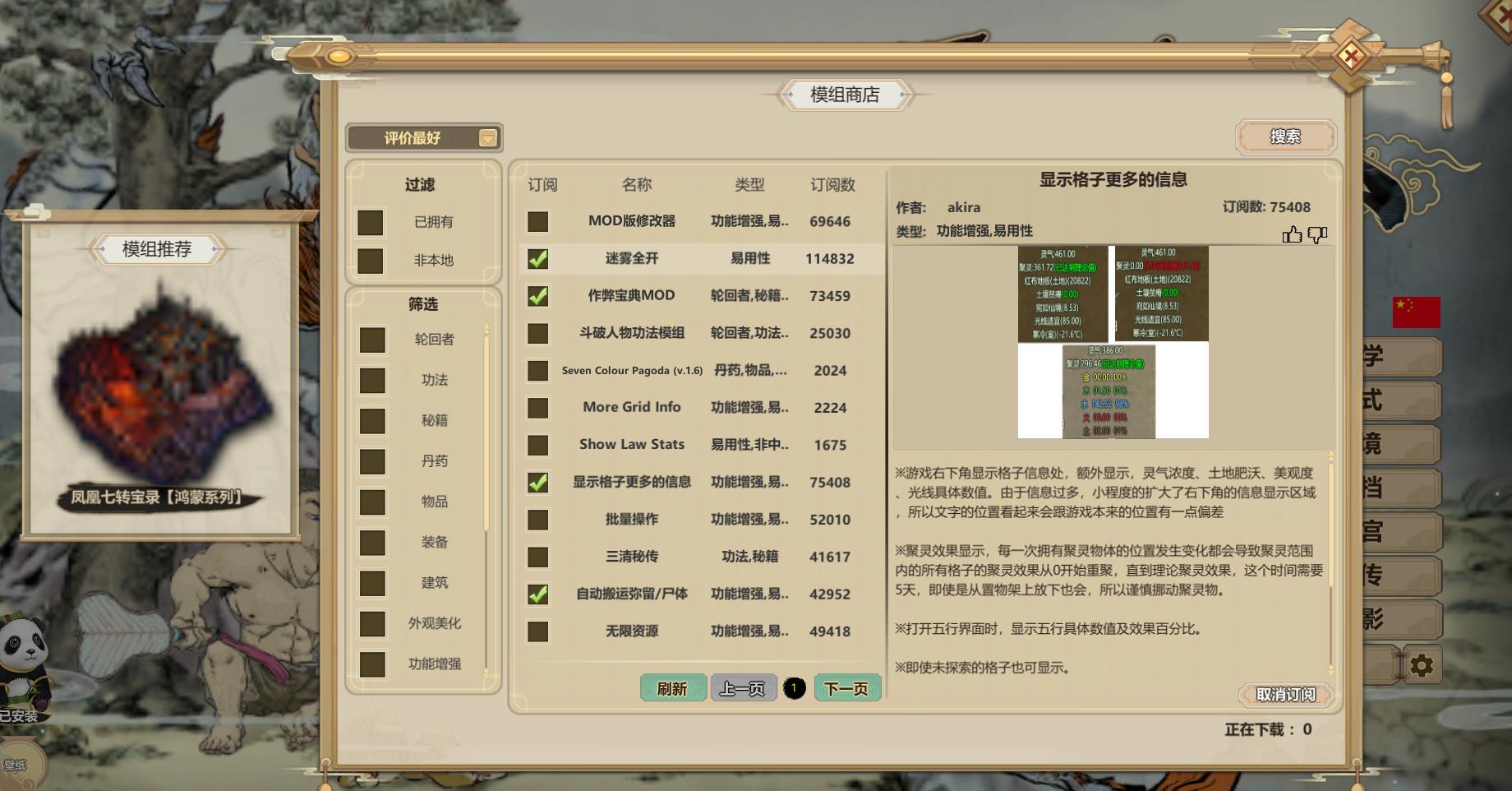Enable the 外观美化 category filter
This screenshot has height=791, width=1512.
(x=372, y=623)
